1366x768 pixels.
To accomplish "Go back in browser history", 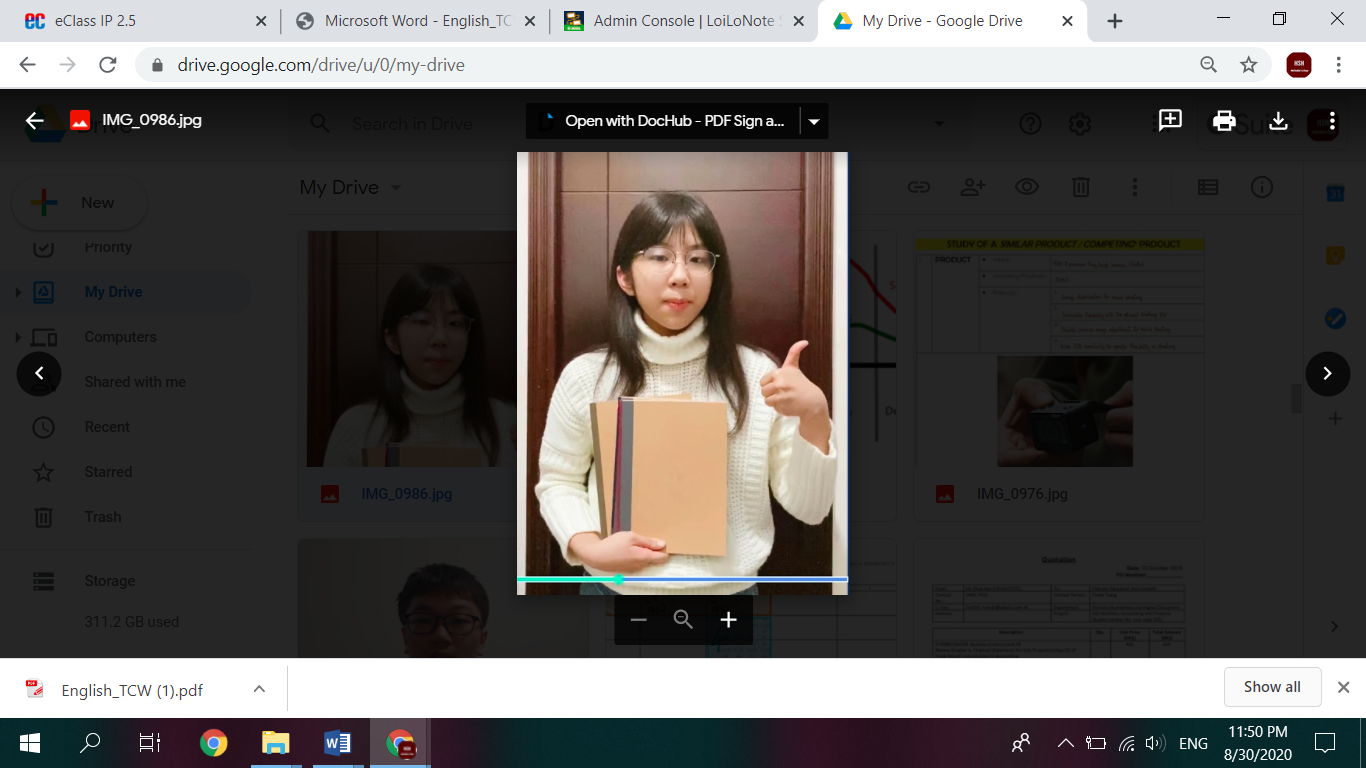I will coord(27,65).
